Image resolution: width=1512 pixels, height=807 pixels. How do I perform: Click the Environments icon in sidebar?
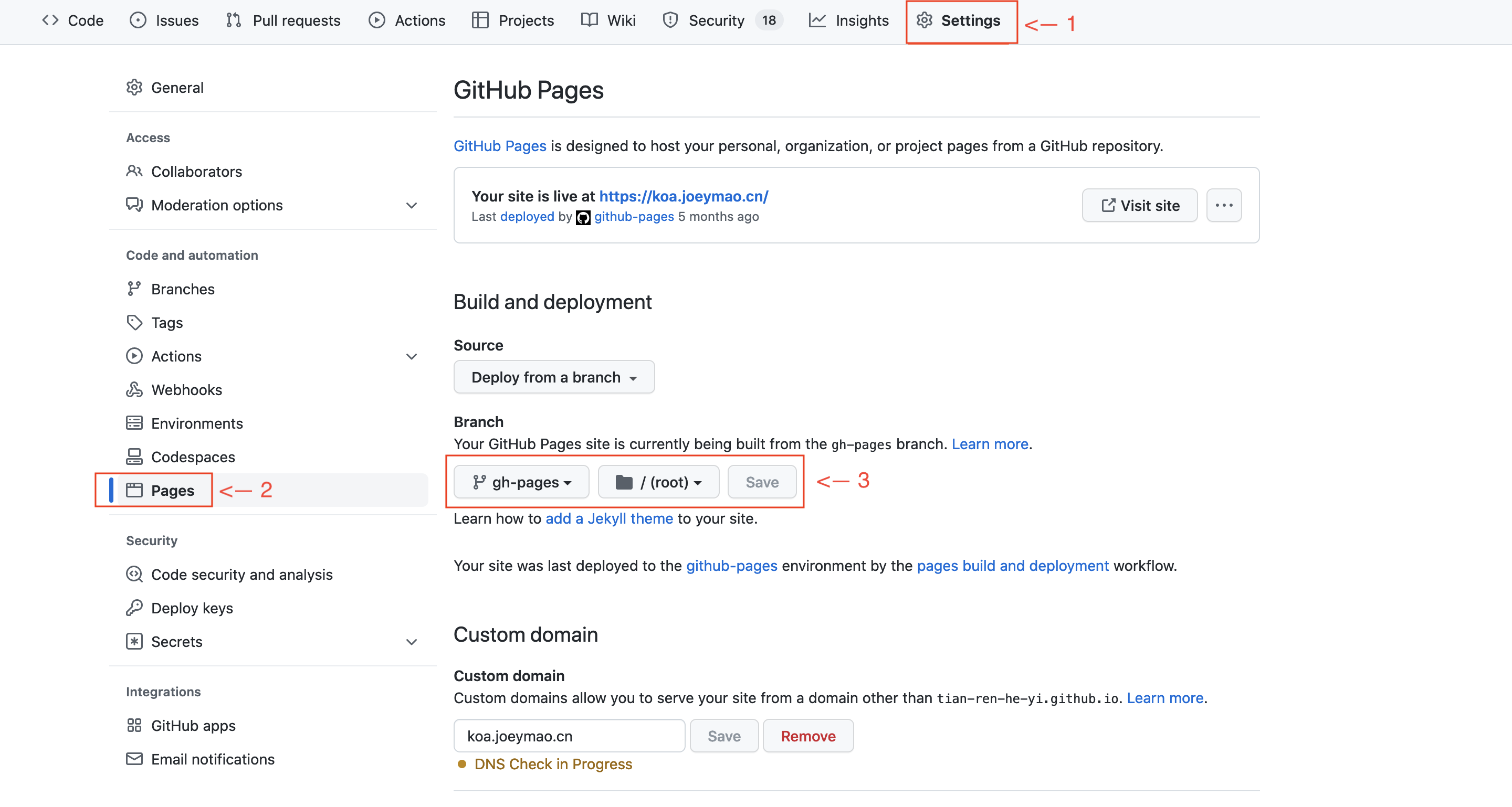[134, 423]
